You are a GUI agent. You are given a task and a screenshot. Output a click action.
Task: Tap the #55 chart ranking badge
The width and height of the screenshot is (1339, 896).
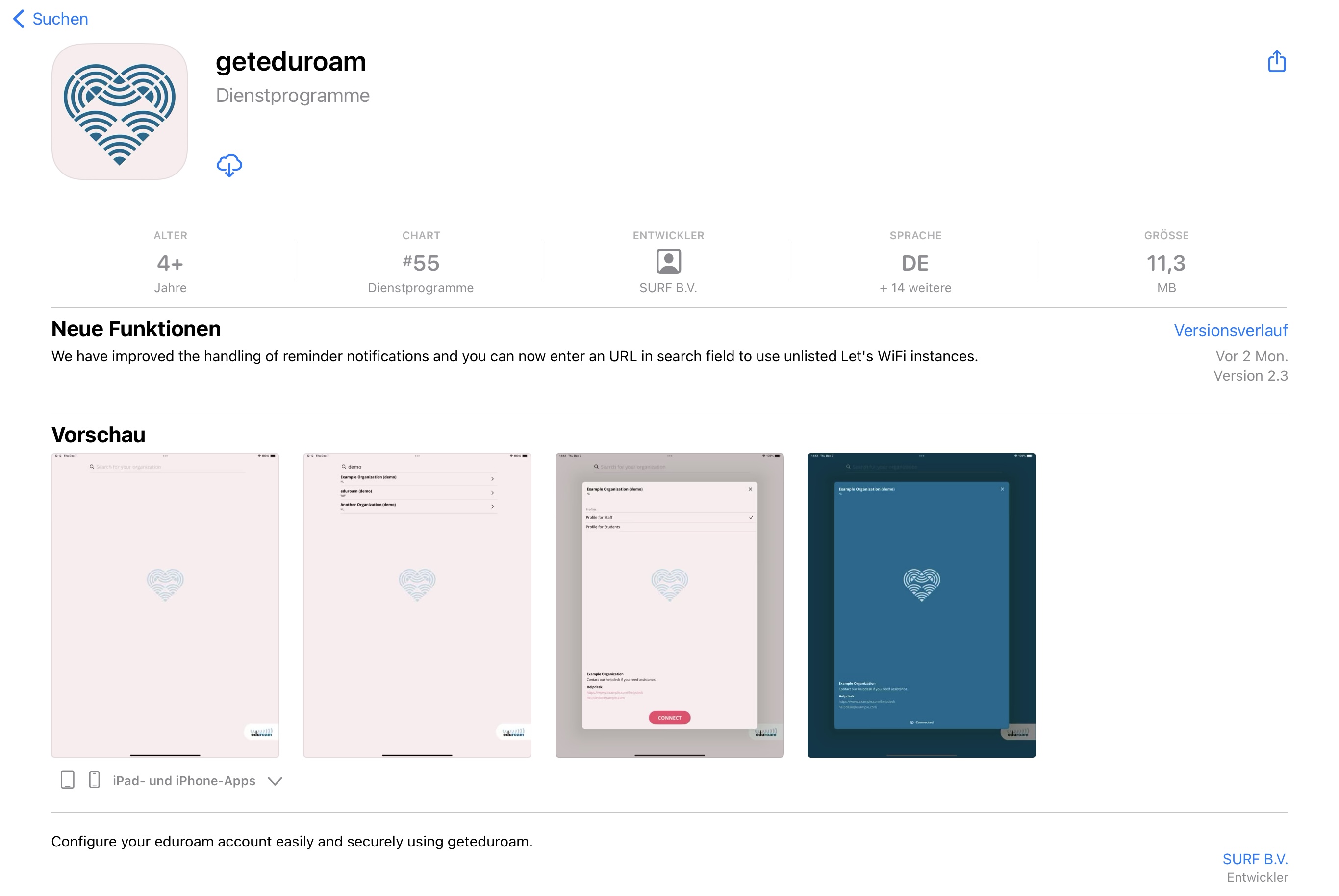pos(421,262)
